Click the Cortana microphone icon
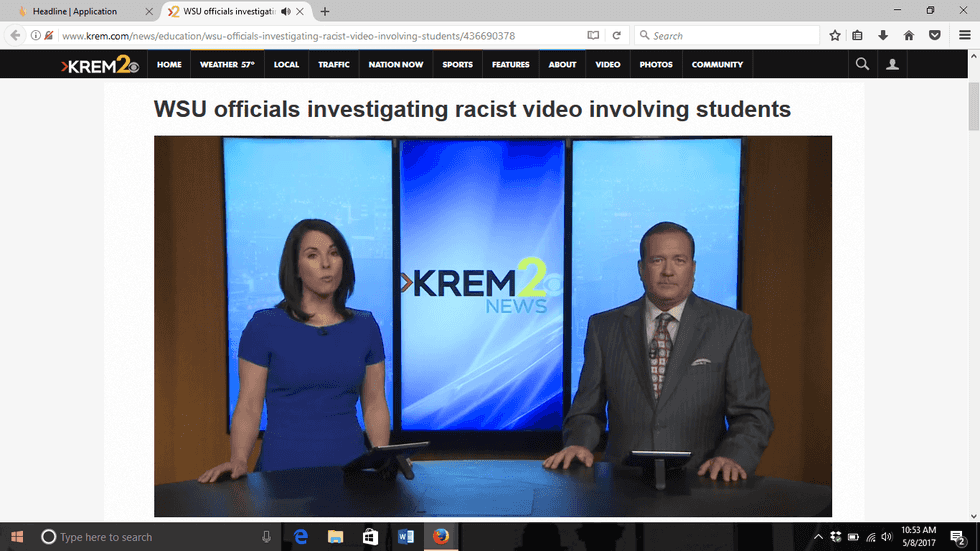The width and height of the screenshot is (980, 551). click(x=266, y=537)
